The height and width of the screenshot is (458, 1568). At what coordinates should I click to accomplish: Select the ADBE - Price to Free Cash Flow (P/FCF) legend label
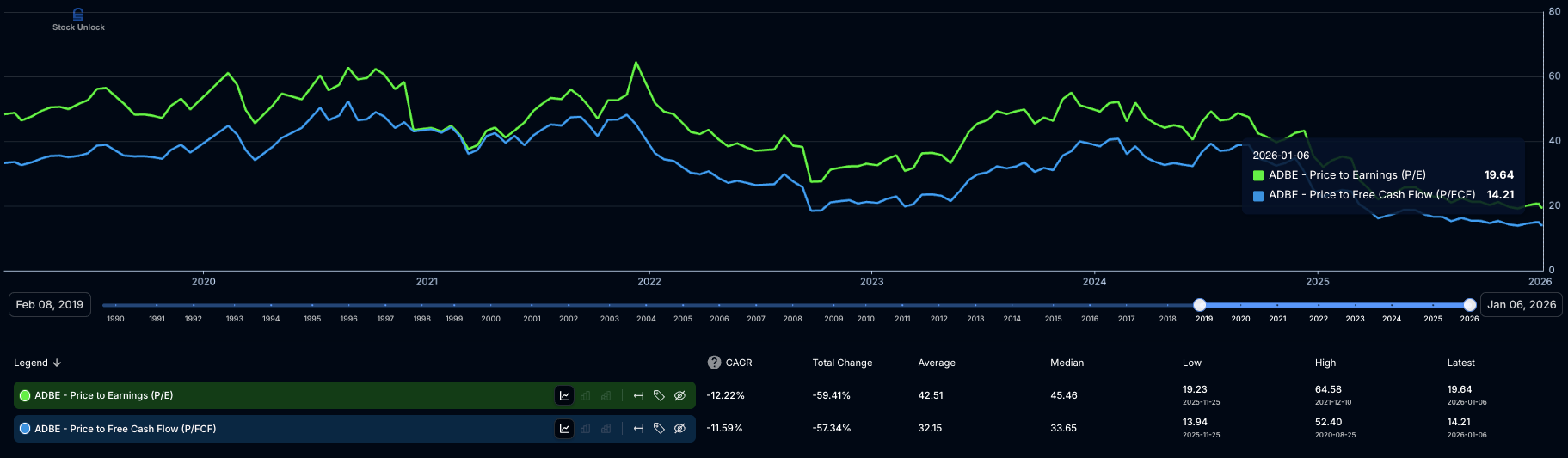click(126, 429)
